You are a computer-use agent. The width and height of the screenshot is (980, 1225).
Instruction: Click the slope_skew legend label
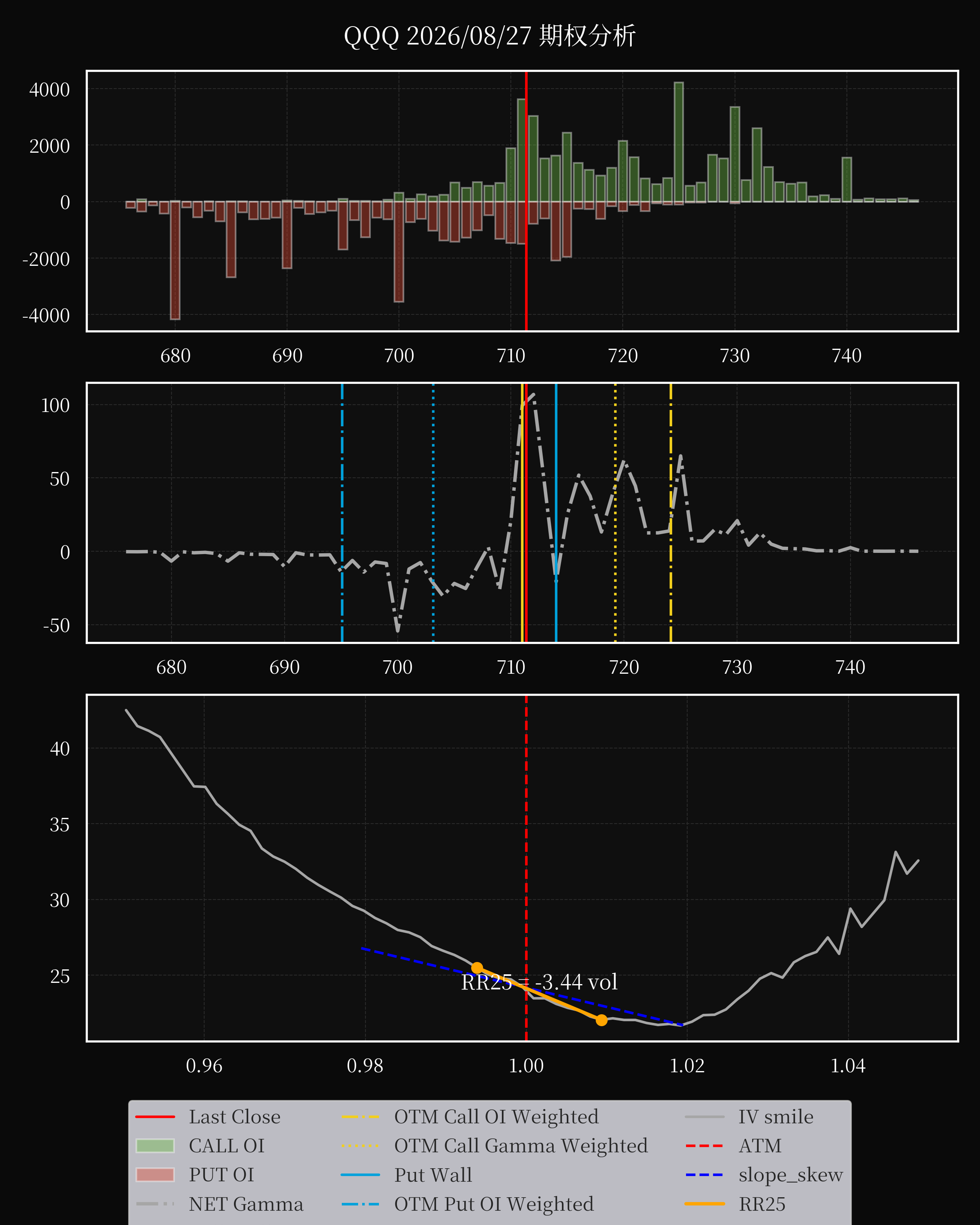[x=791, y=1175]
